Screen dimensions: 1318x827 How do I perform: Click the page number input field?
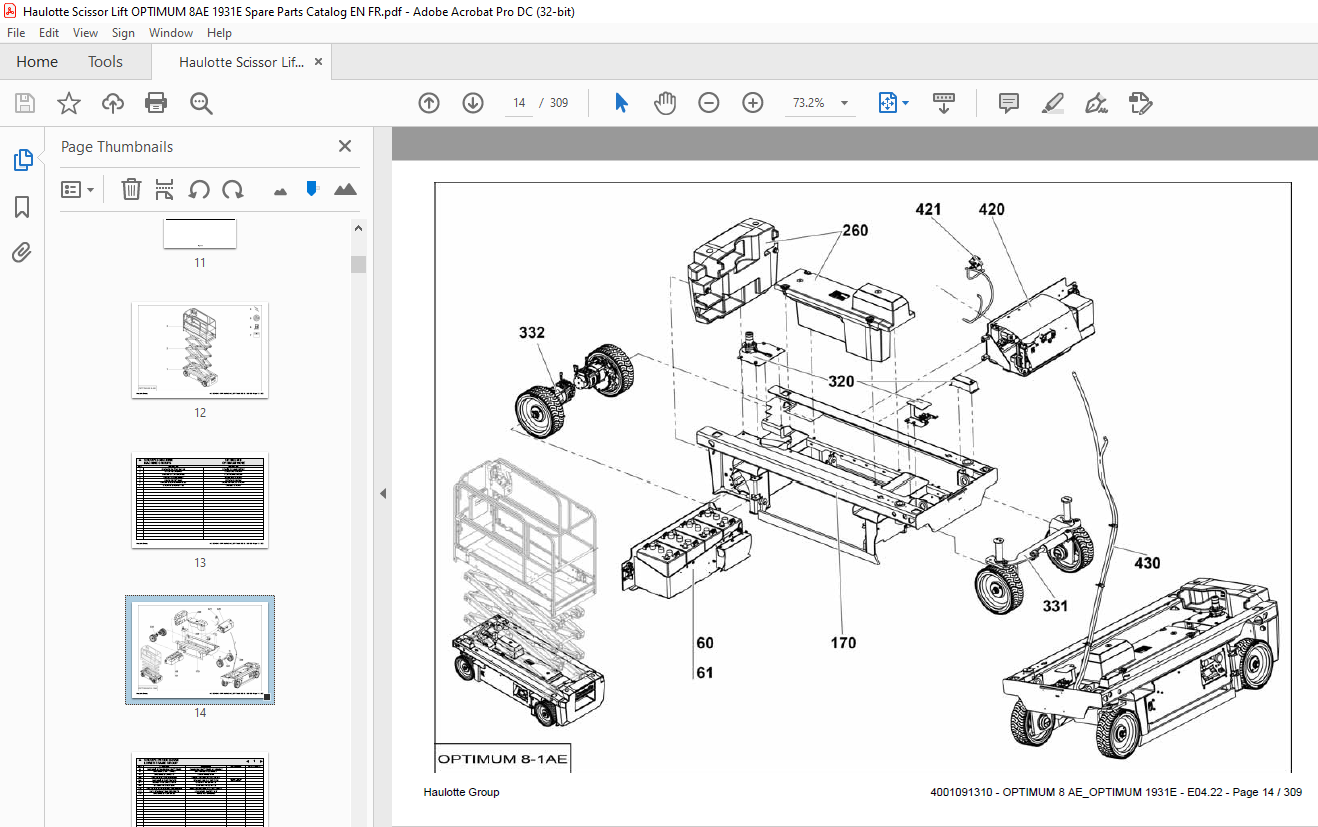coord(520,103)
